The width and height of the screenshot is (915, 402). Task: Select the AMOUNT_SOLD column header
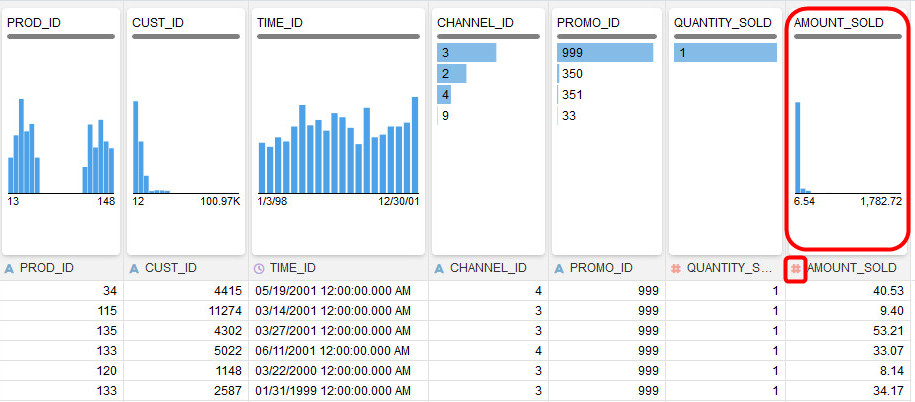[850, 268]
